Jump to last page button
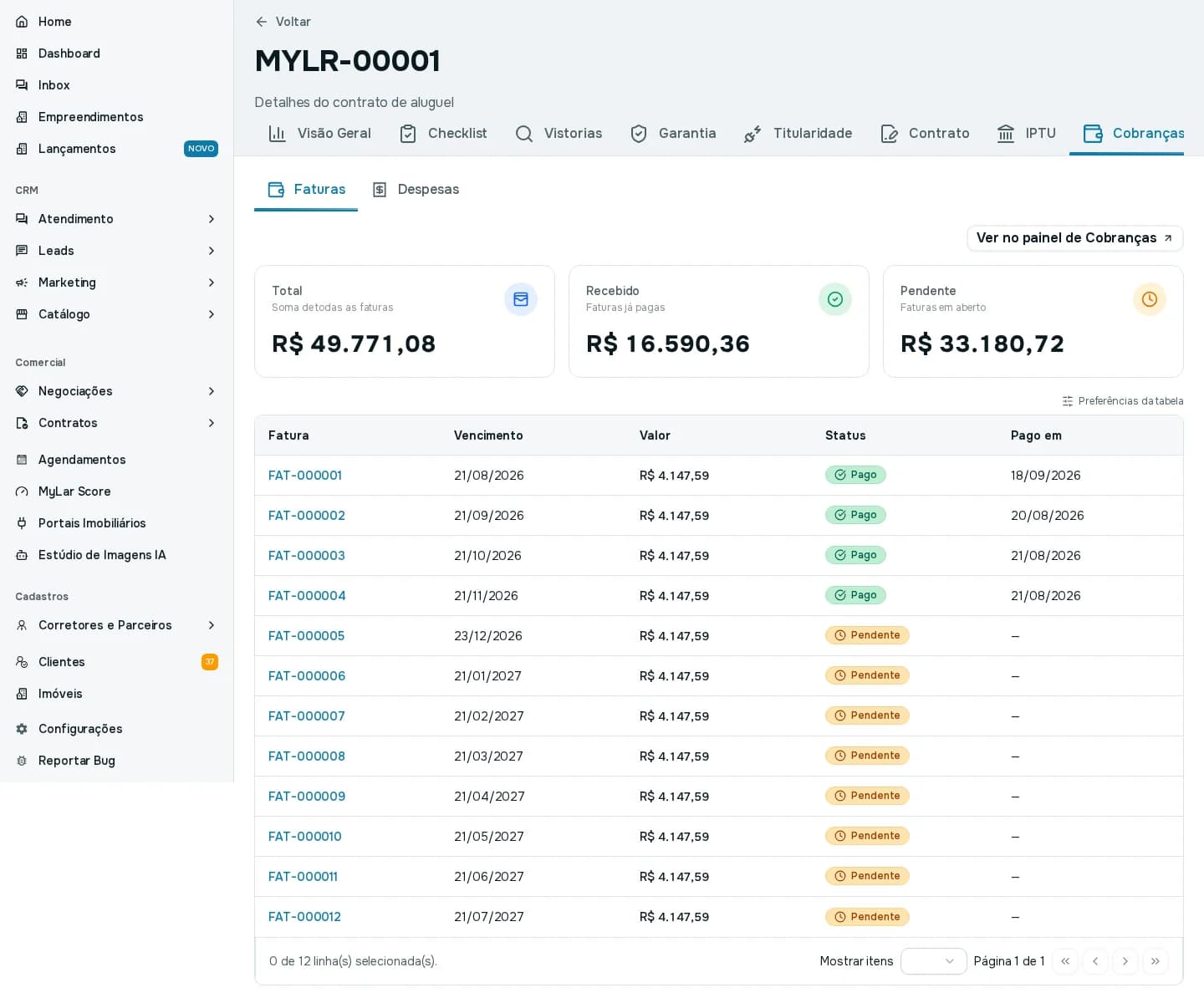 point(1156,961)
